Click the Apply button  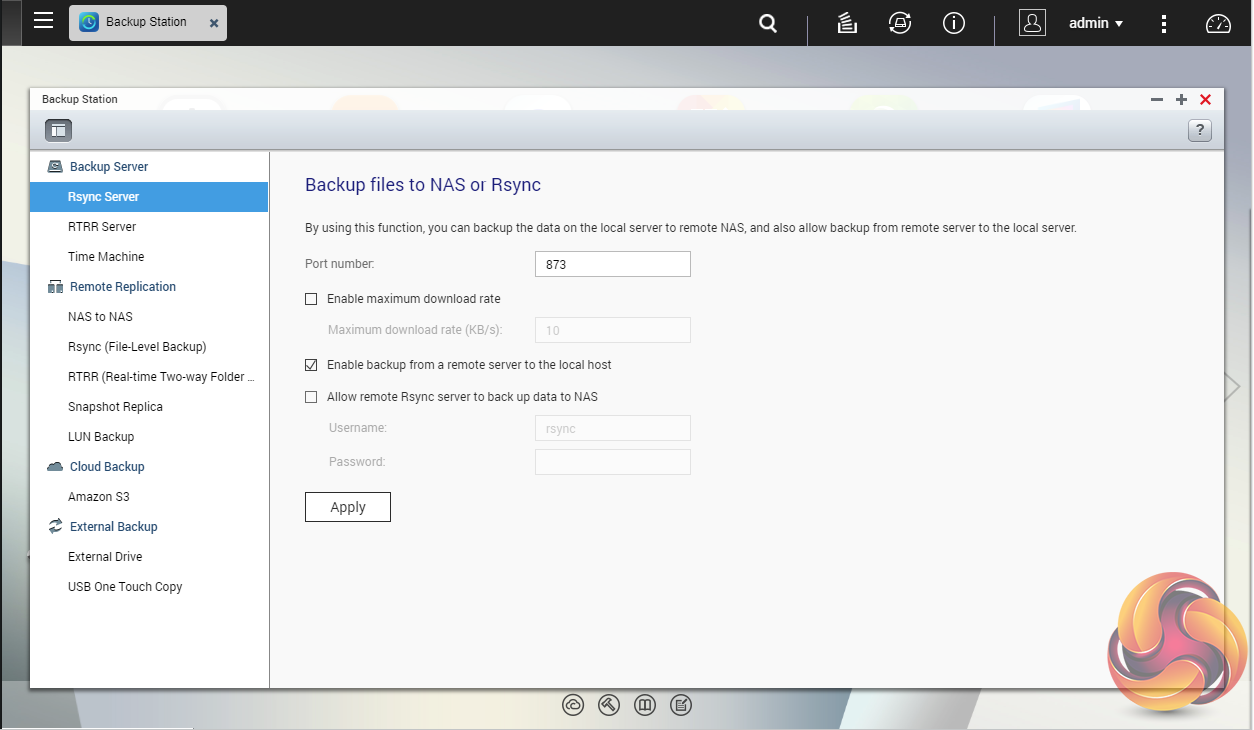click(348, 507)
